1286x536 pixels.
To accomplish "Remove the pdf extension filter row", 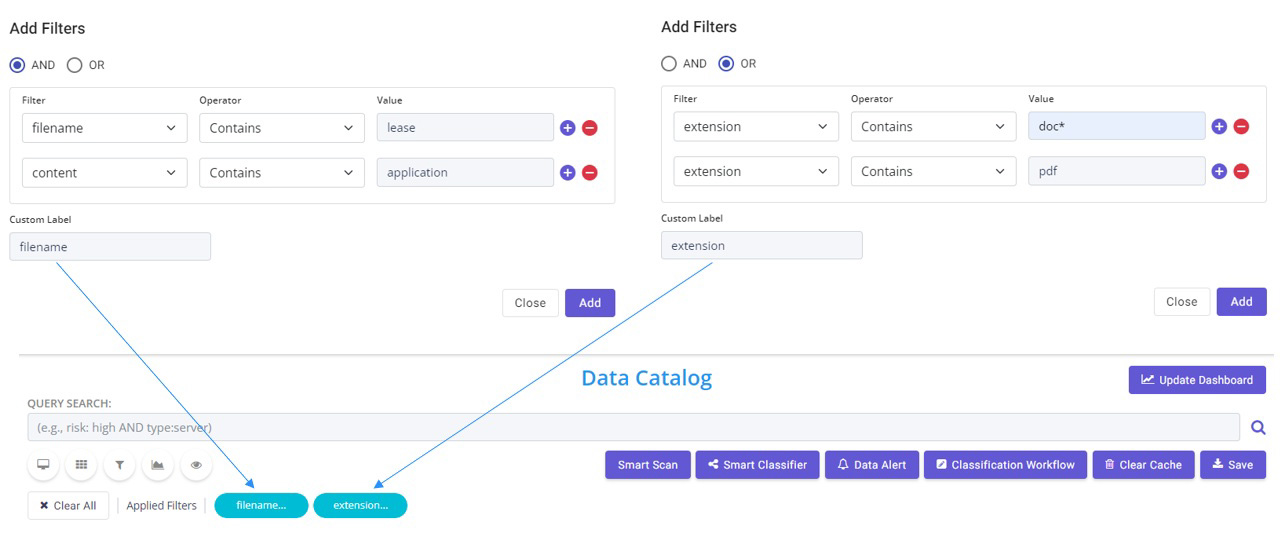I will click(1241, 171).
